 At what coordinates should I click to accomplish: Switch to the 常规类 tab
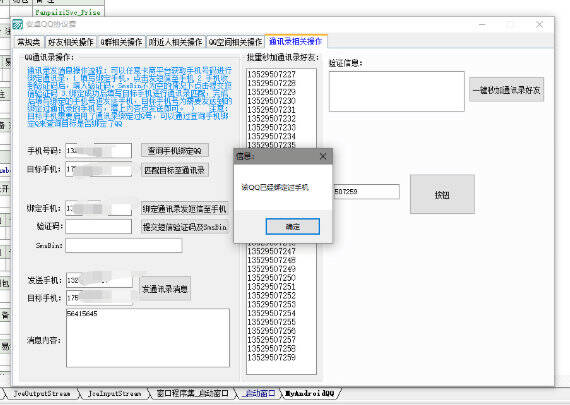pos(29,42)
